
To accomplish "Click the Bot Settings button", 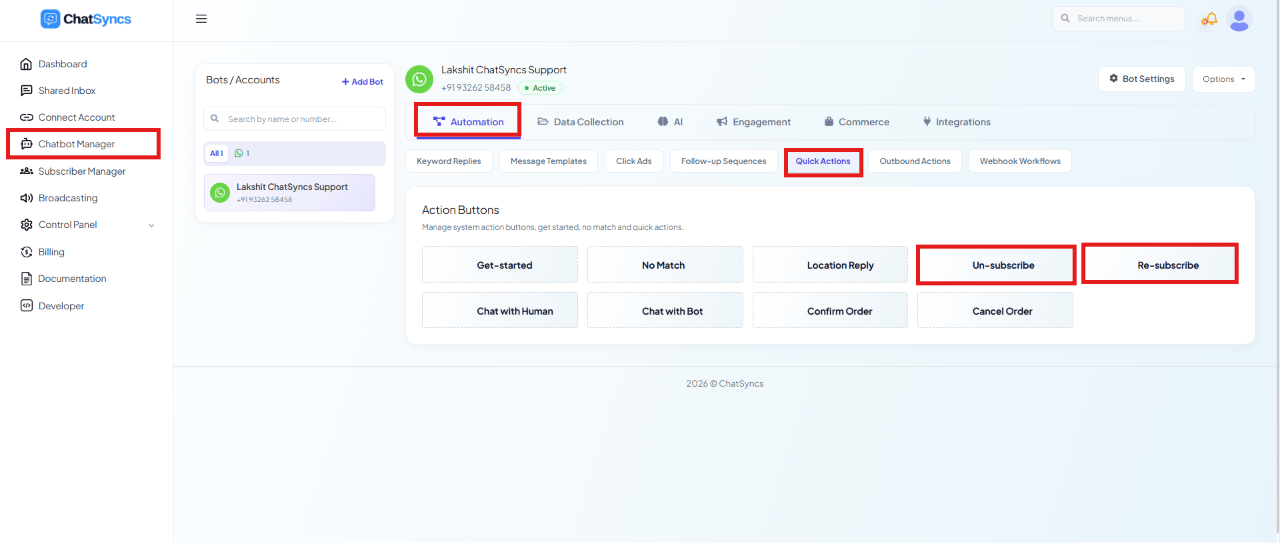I will click(1142, 79).
